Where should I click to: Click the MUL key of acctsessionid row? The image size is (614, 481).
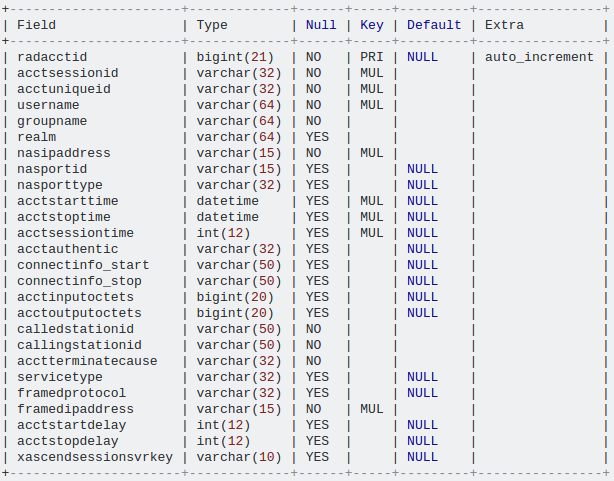[x=372, y=73]
